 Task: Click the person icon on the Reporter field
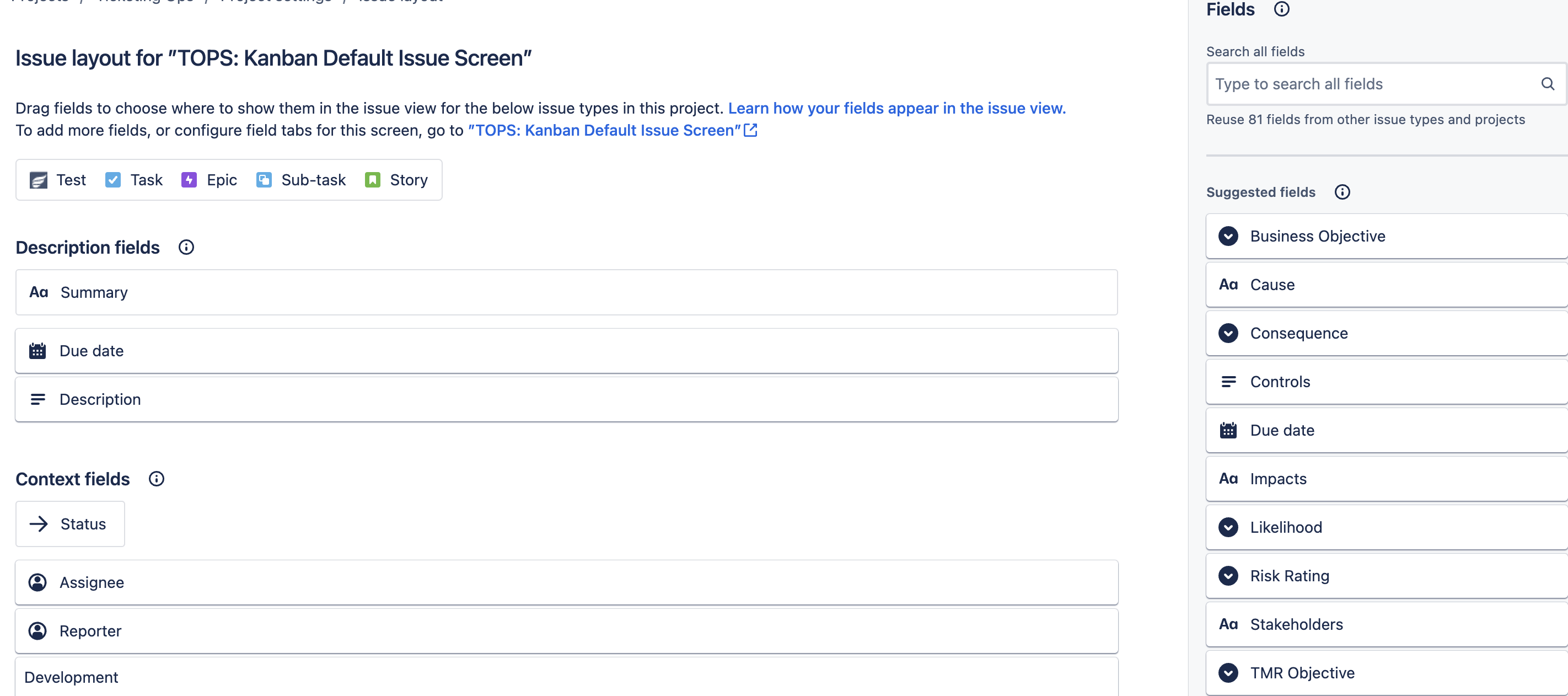coord(37,631)
